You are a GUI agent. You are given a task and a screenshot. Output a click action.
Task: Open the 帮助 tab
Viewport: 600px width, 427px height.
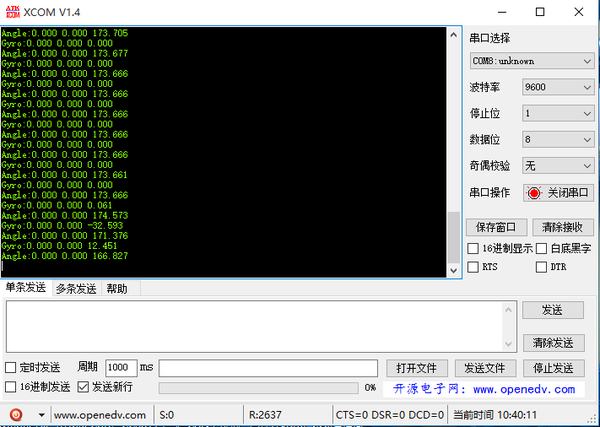(x=117, y=289)
